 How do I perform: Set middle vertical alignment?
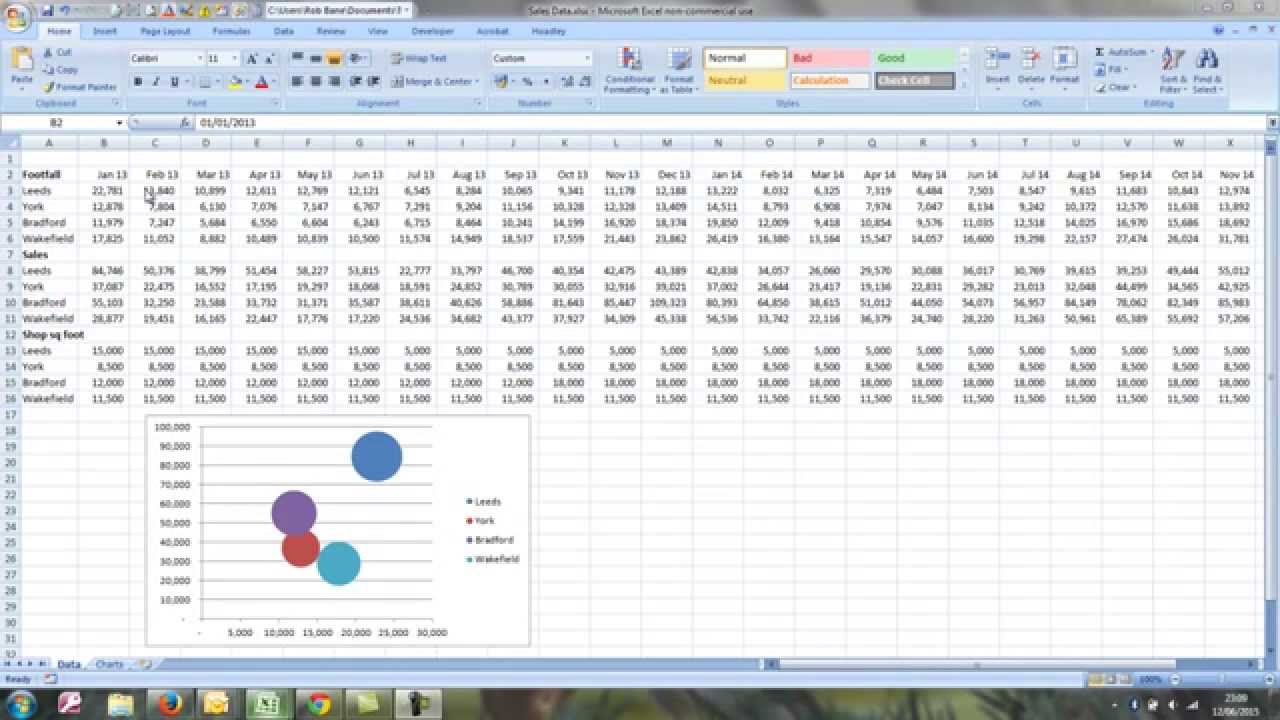[x=316, y=58]
